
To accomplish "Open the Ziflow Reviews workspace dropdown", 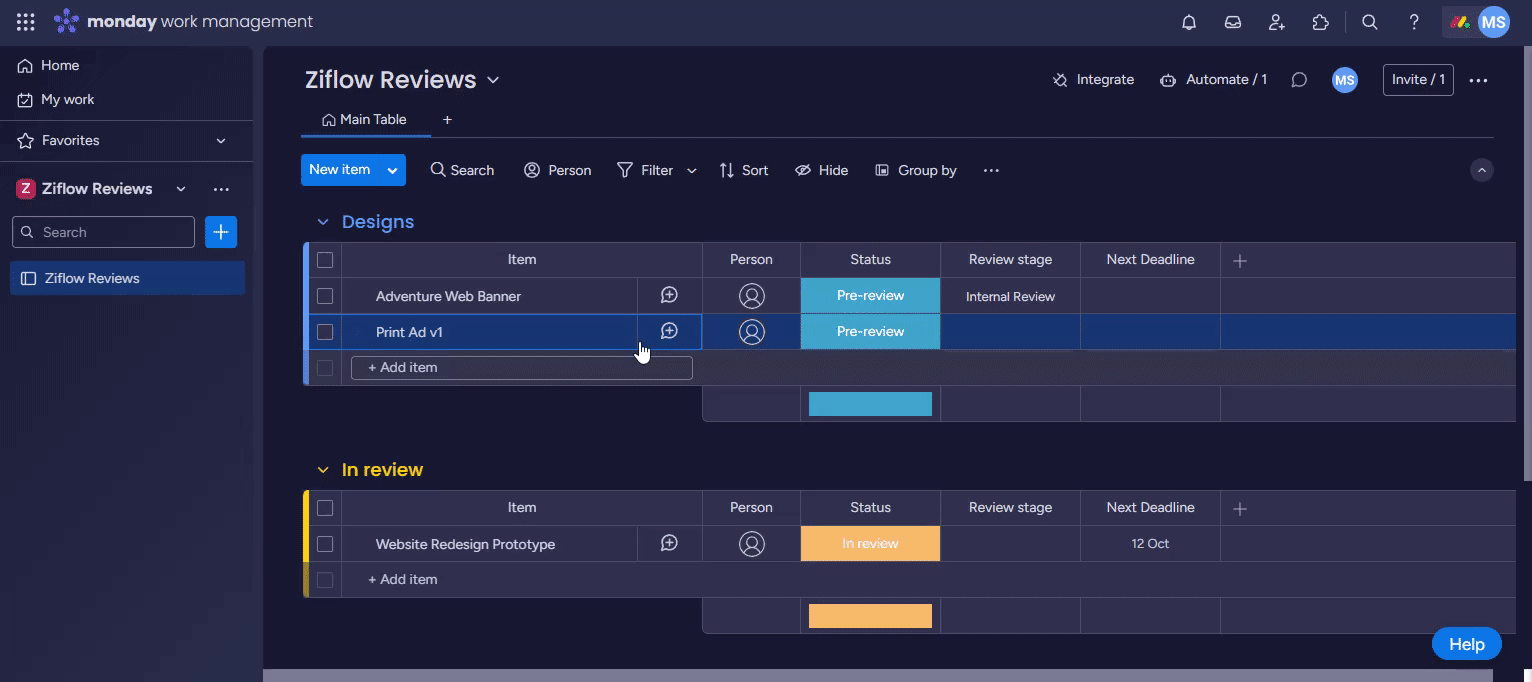I will click(181, 189).
